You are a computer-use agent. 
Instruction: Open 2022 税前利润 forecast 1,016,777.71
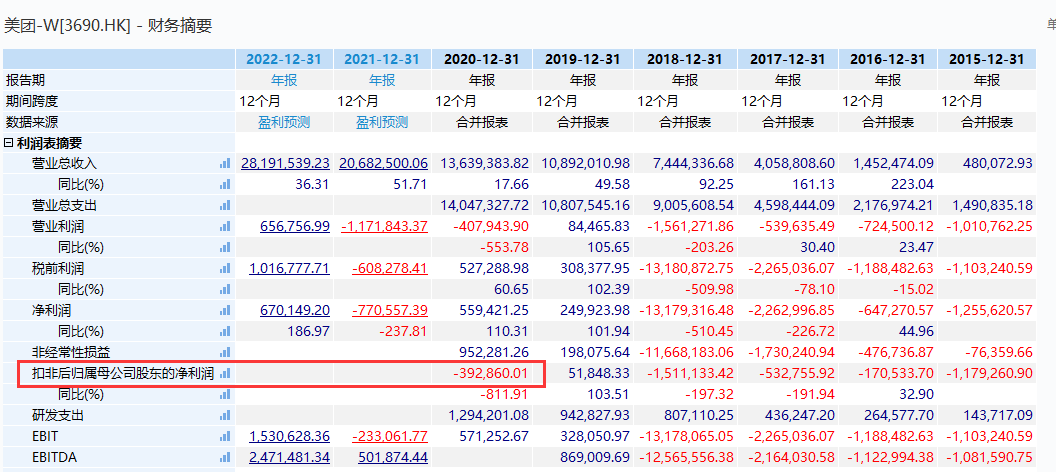(x=290, y=269)
